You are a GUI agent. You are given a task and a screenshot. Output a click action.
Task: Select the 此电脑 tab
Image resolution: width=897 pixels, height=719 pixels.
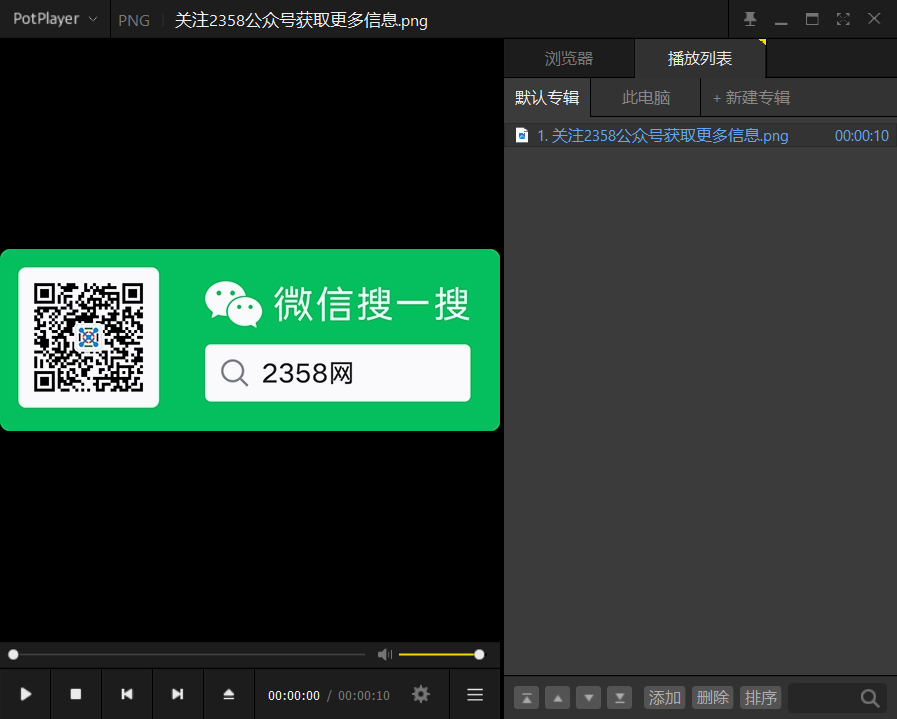[645, 97]
